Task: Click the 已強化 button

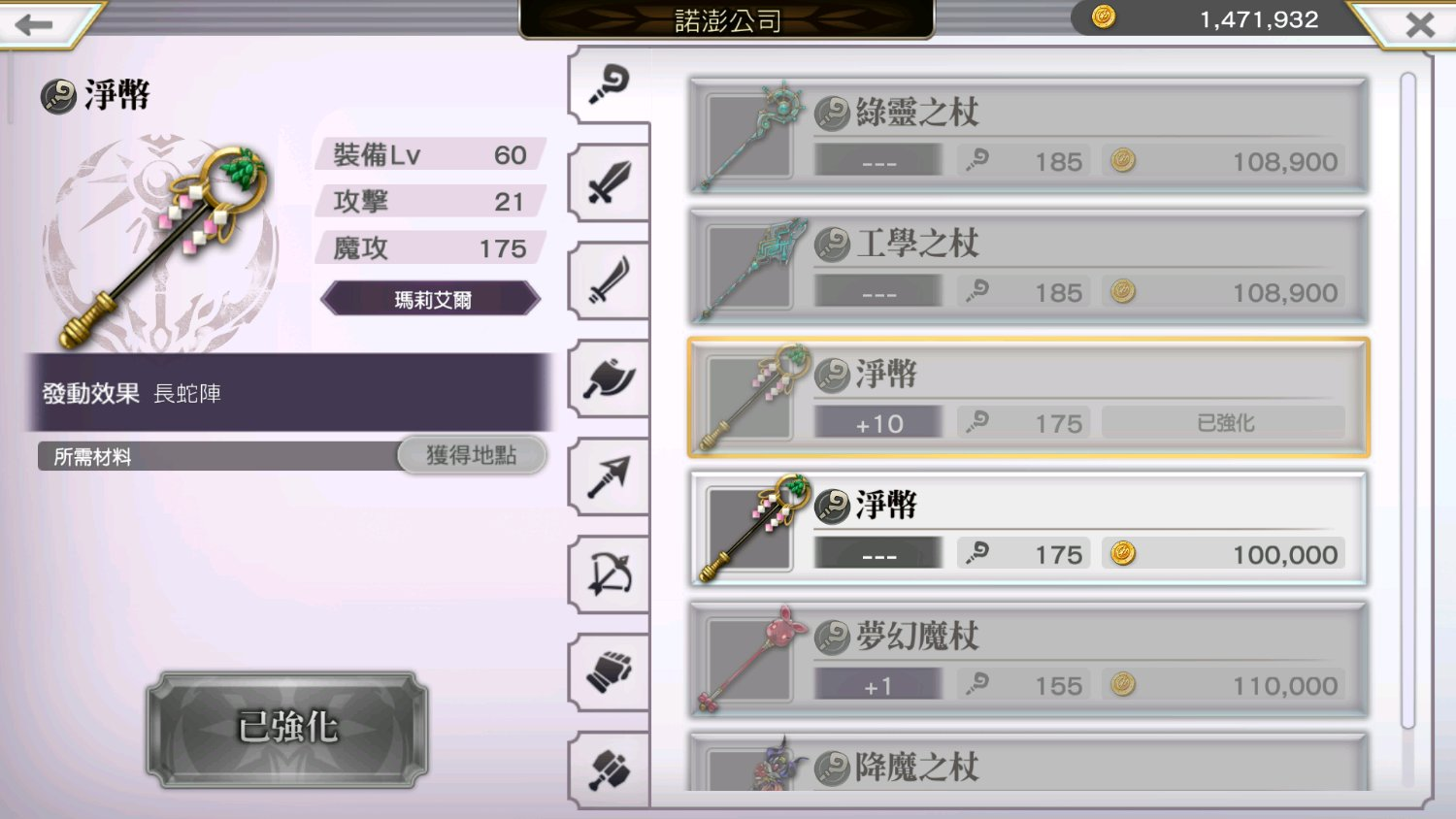Action: click(287, 728)
